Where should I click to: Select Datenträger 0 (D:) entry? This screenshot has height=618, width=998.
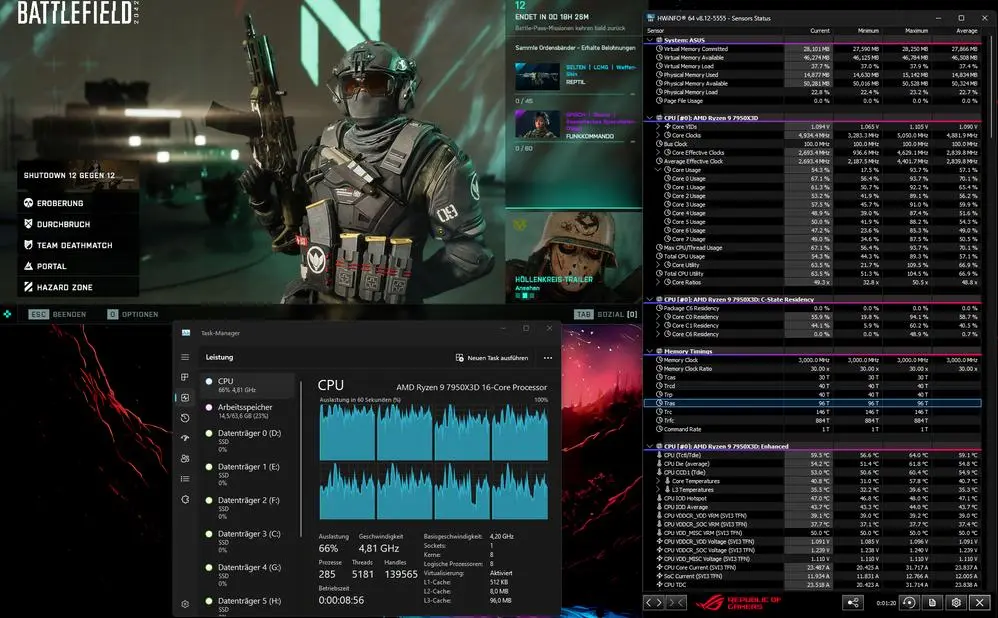248,440
